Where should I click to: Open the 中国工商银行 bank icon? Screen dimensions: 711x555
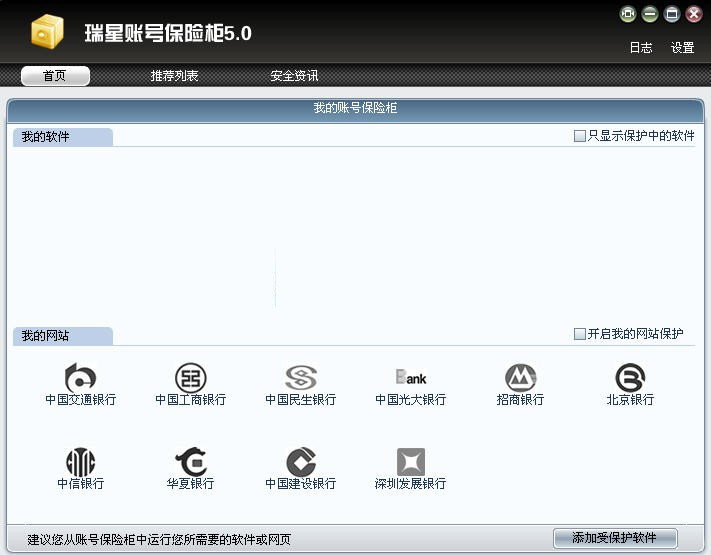point(190,378)
